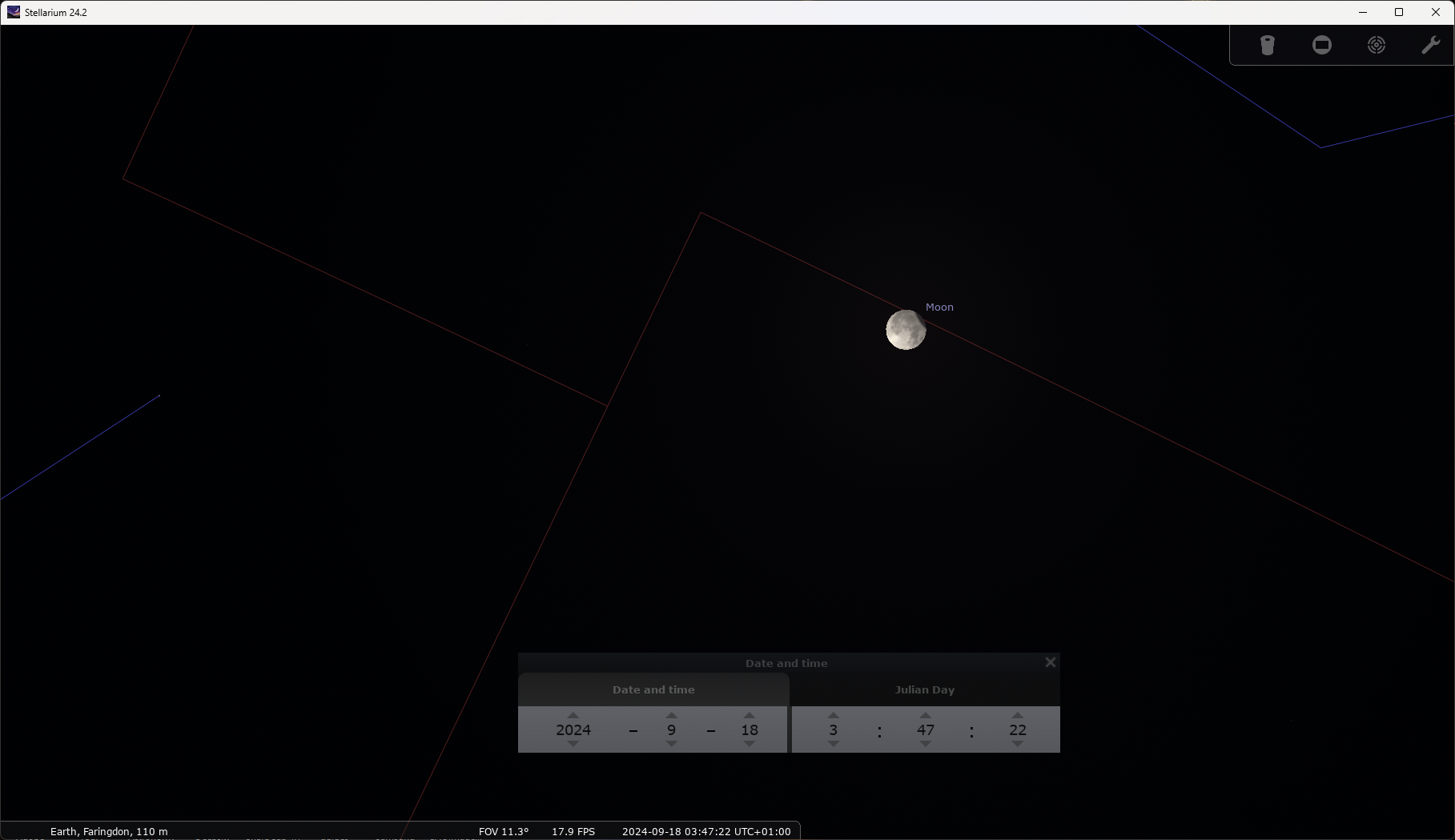The width and height of the screenshot is (1455, 840).
Task: Click the Earth, Faringdon location in status bar
Action: point(109,831)
